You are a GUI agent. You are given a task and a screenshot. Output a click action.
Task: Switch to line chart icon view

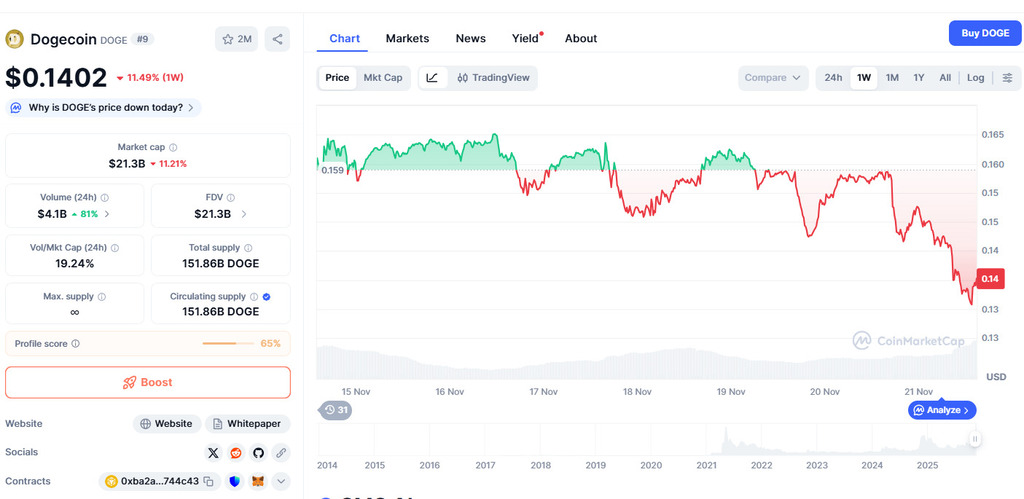pos(432,78)
